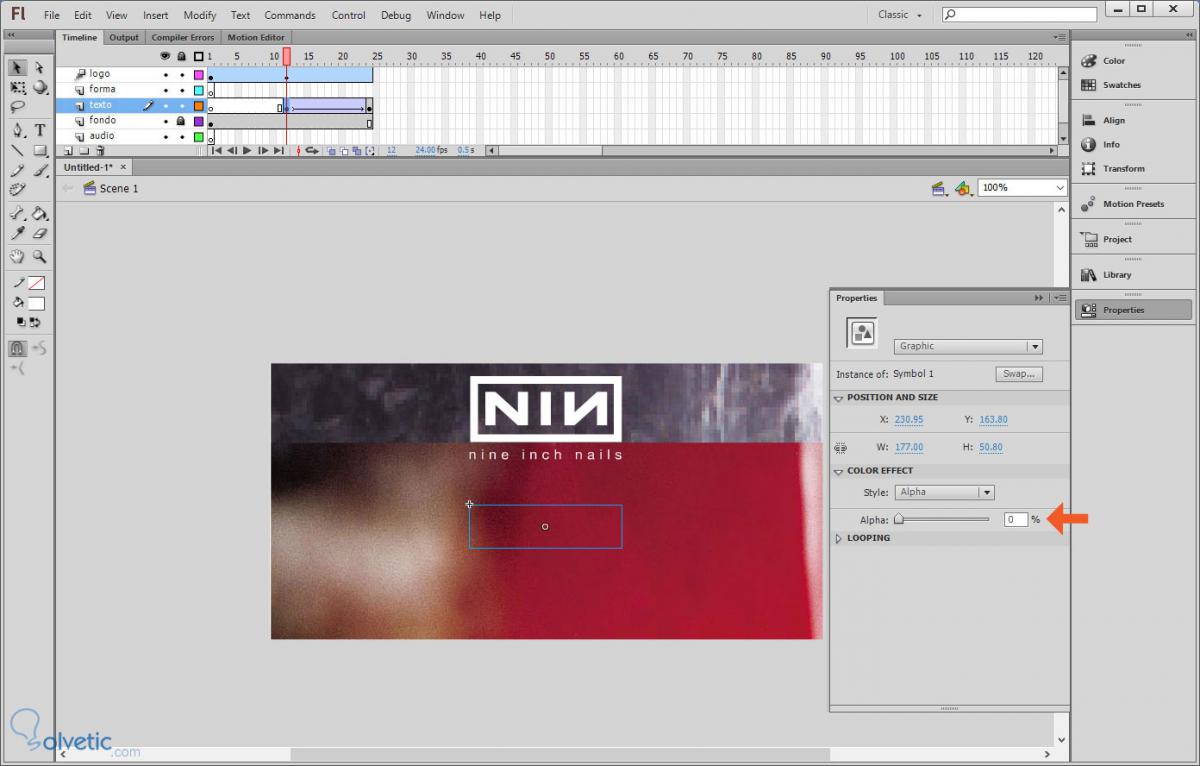Toggle outline color box for forma layer
This screenshot has width=1200, height=766.
pos(198,90)
